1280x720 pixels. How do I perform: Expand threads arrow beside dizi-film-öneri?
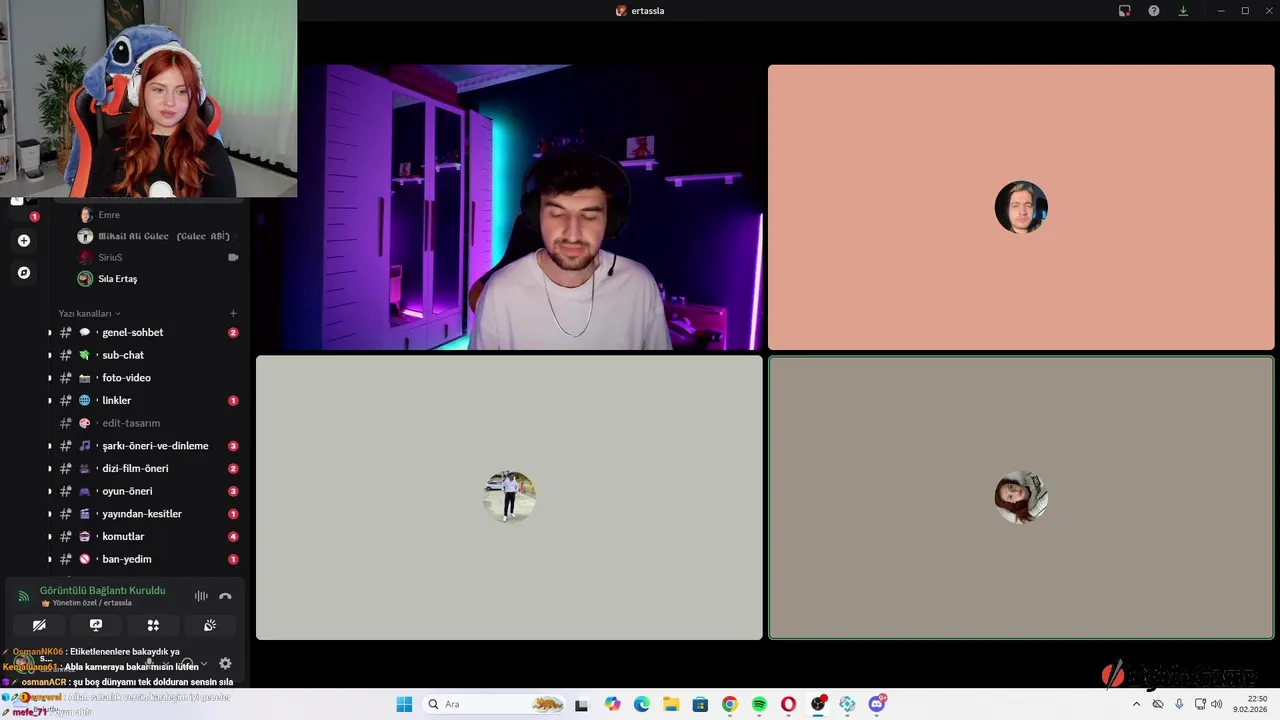pyautogui.click(x=50, y=468)
